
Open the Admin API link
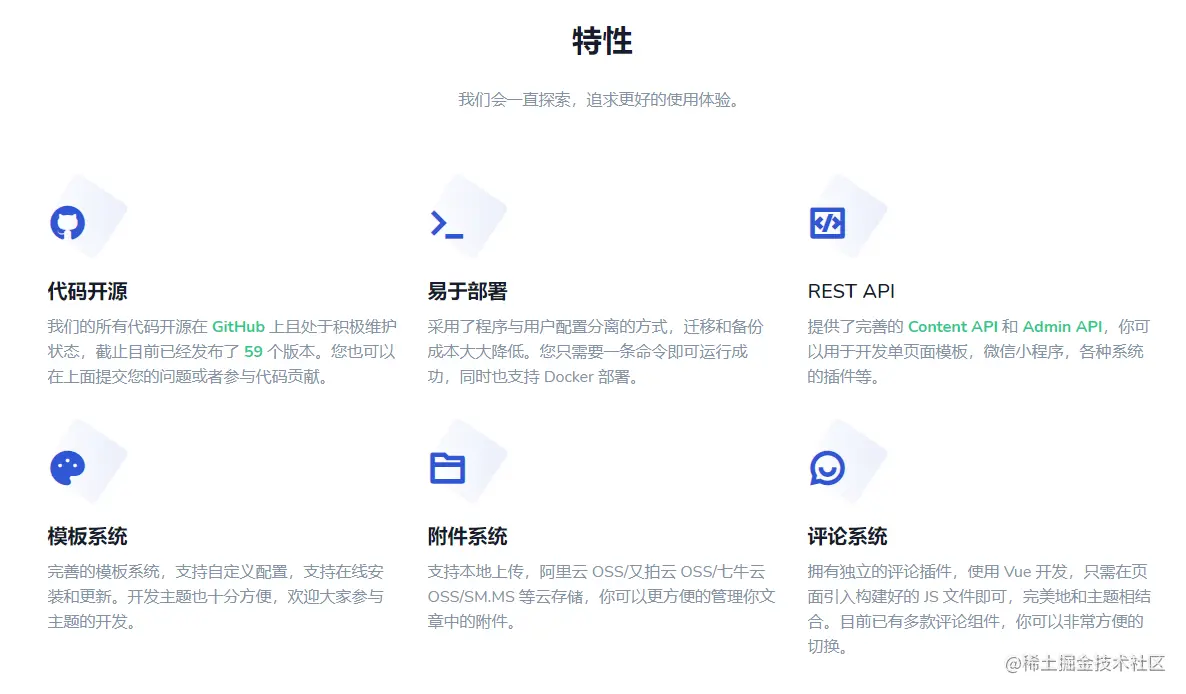1062,327
